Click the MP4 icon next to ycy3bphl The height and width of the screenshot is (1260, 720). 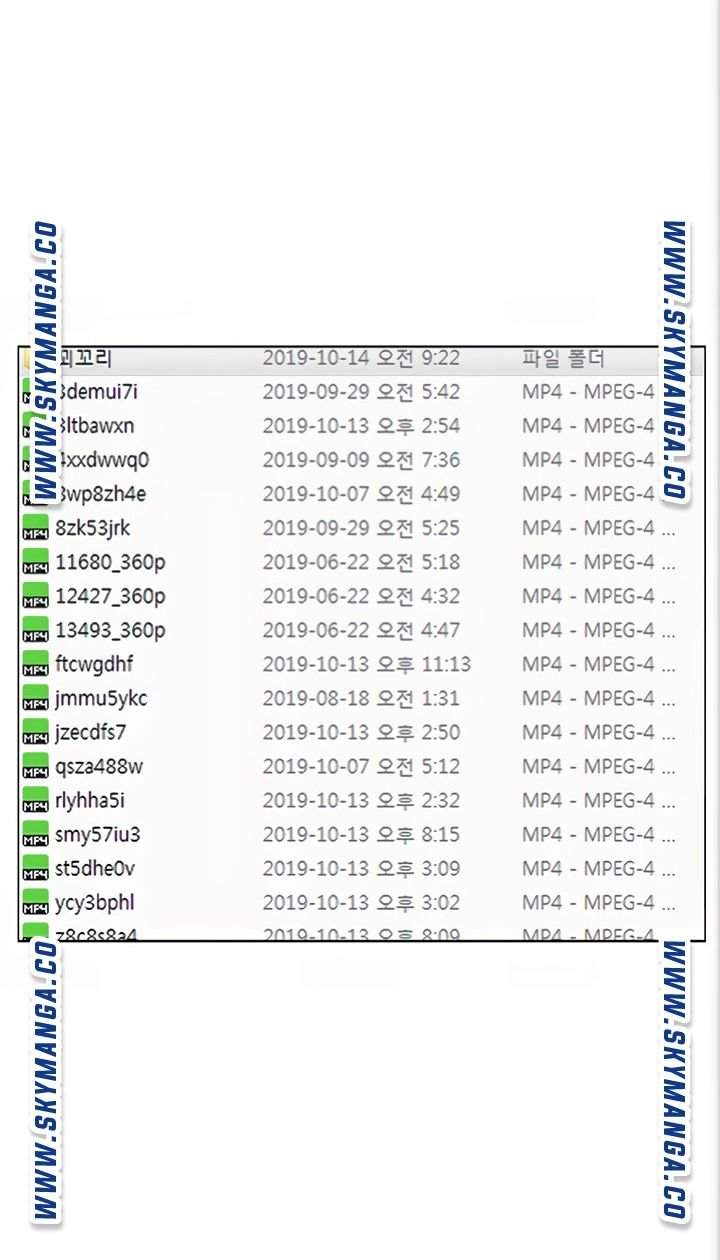(35, 903)
